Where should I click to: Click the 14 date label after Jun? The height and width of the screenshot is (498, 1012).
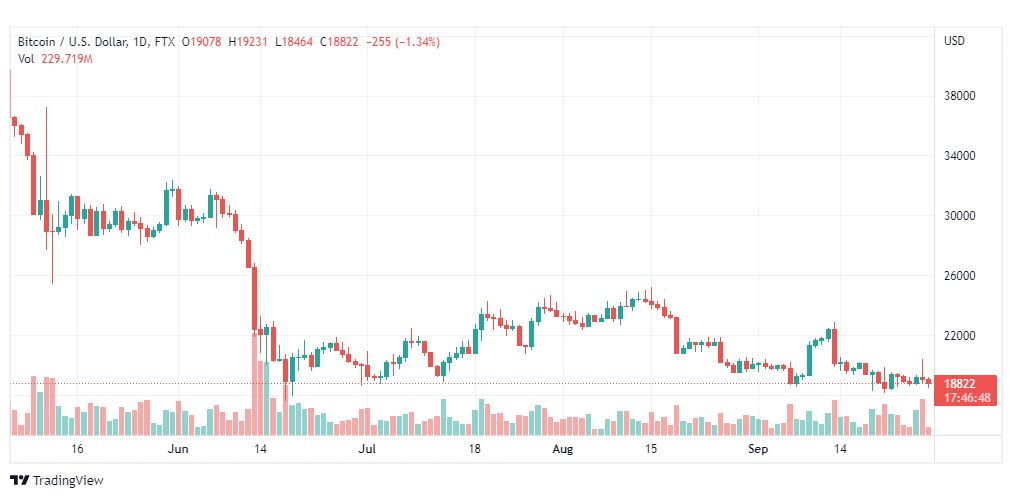(260, 450)
